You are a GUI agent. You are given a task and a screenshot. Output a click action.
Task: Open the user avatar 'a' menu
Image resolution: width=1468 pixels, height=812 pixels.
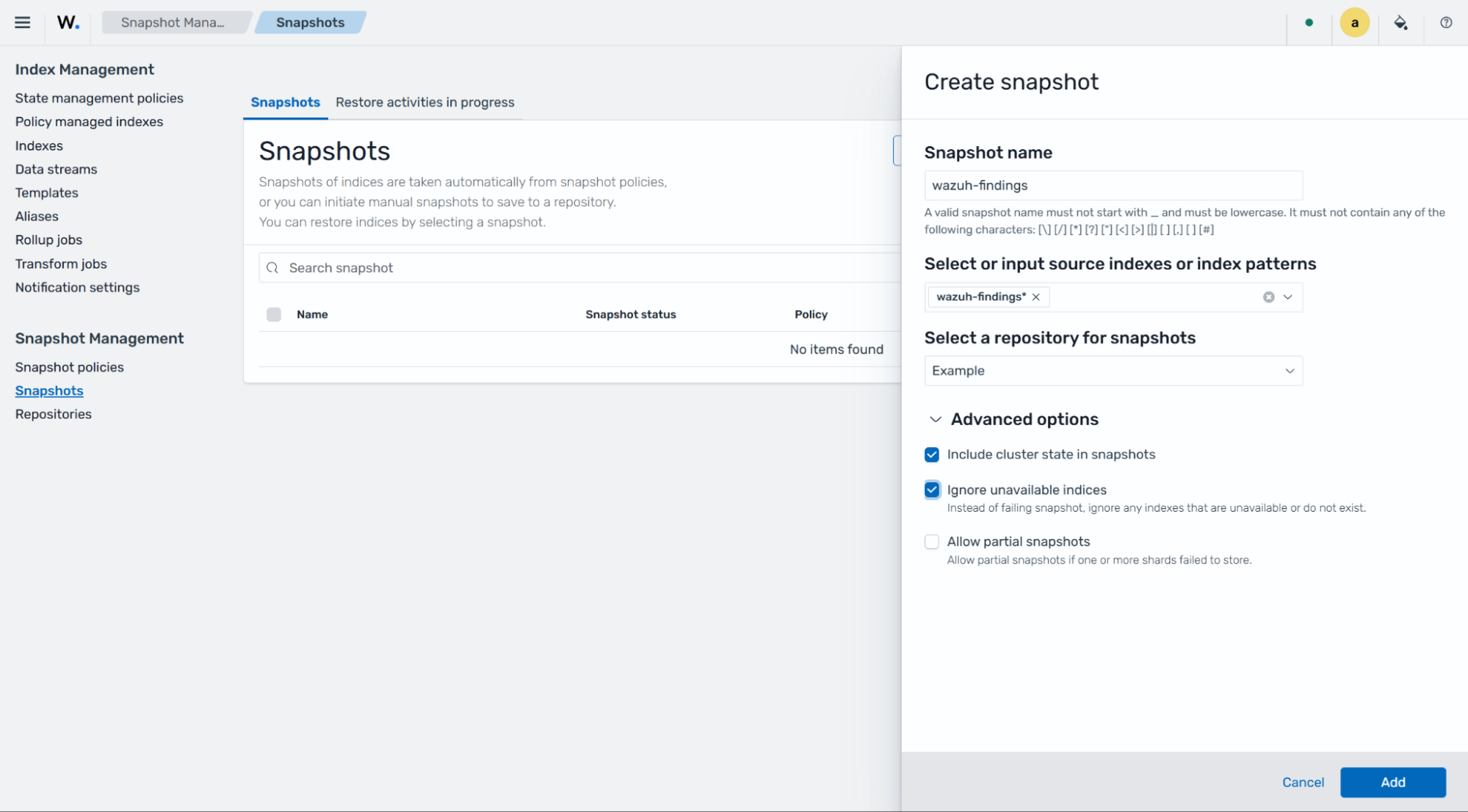[x=1355, y=23]
